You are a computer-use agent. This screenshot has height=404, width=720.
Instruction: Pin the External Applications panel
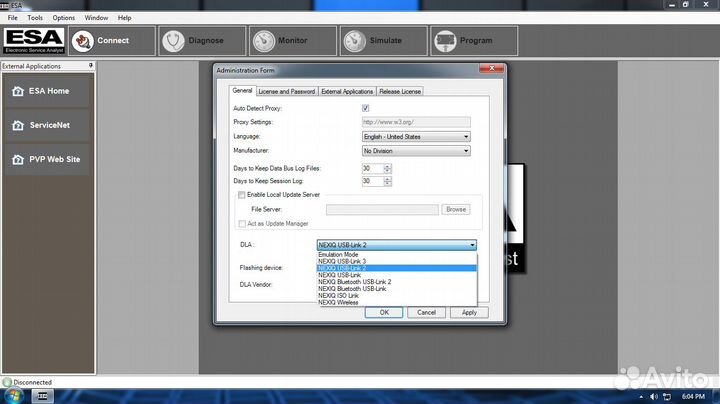click(90, 66)
